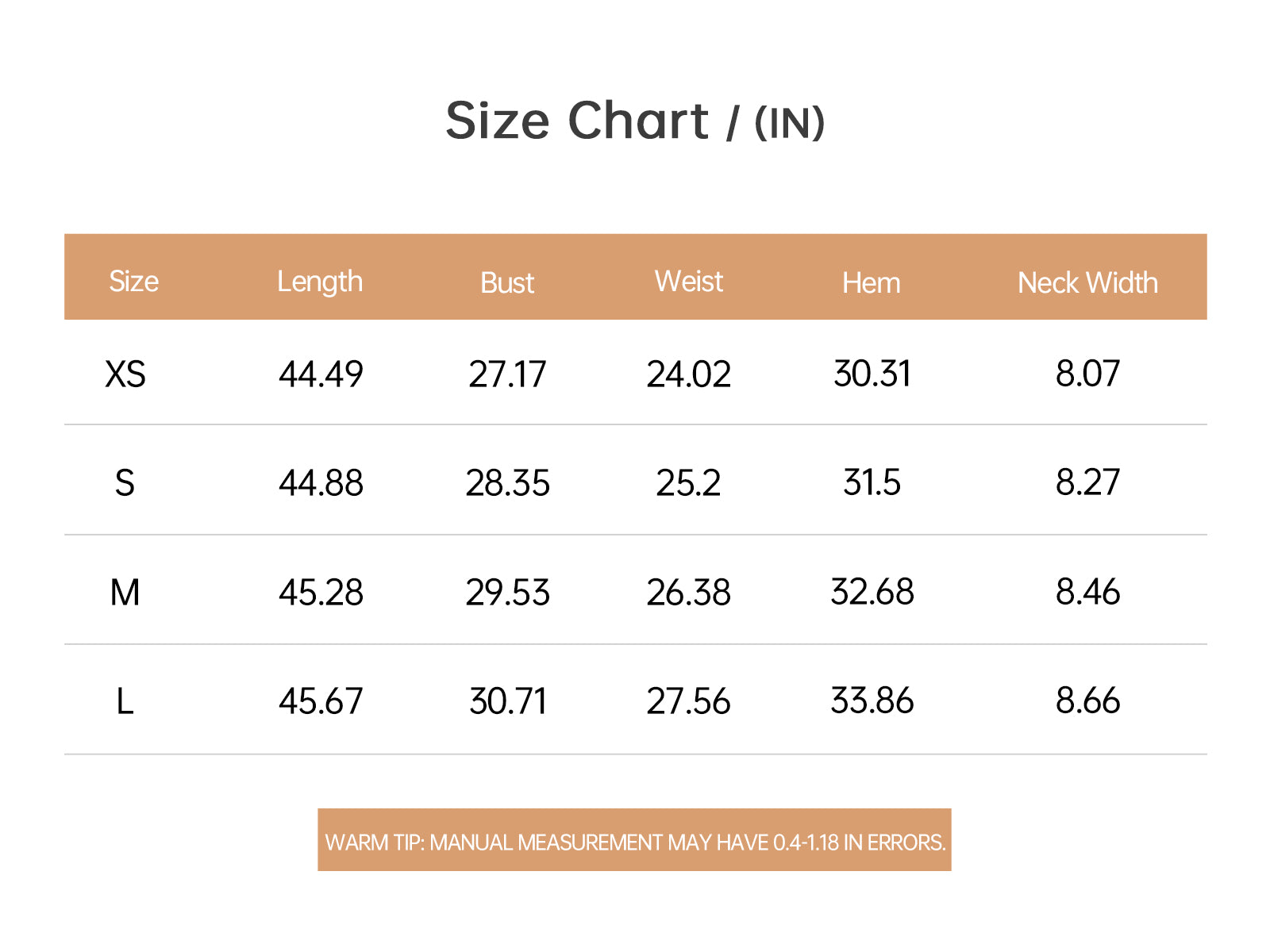Click the Hem column header
This screenshot has width=1270, height=952.
tap(872, 283)
